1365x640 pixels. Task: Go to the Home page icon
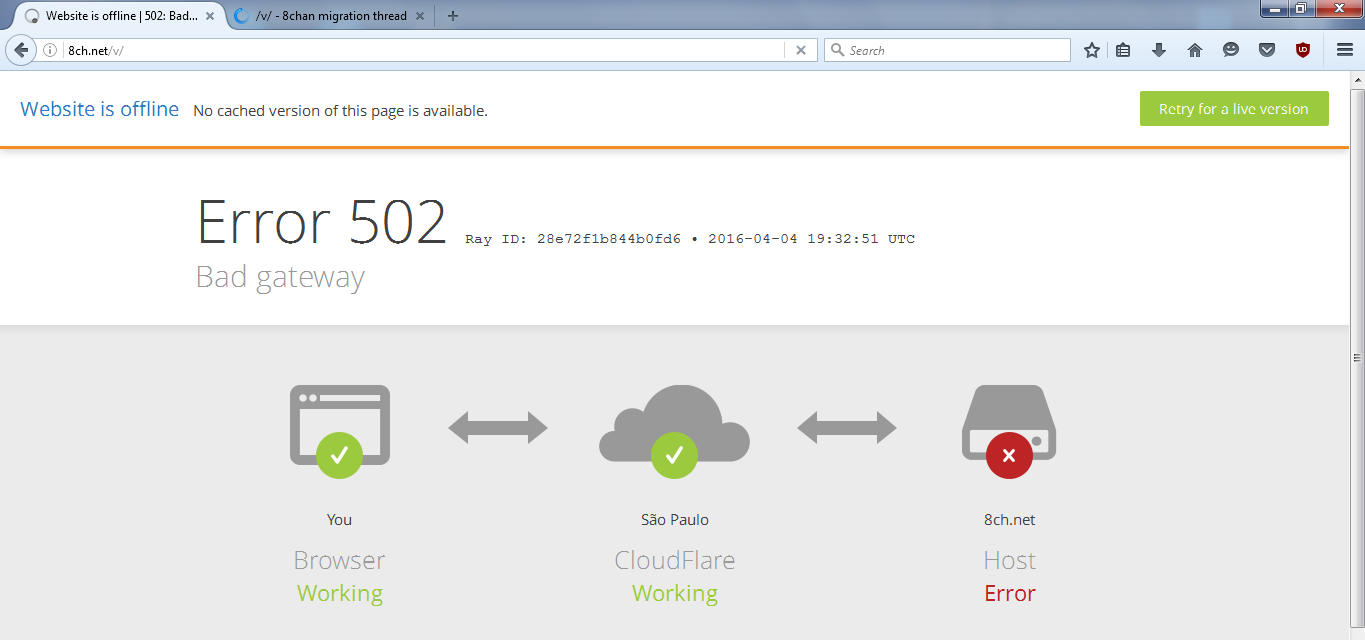1195,50
